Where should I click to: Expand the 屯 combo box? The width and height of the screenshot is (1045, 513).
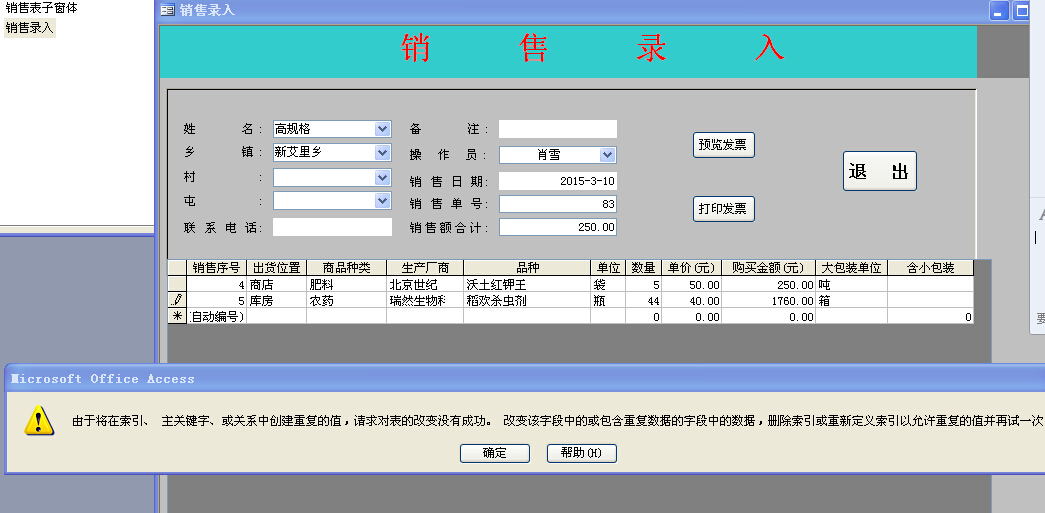(382, 201)
